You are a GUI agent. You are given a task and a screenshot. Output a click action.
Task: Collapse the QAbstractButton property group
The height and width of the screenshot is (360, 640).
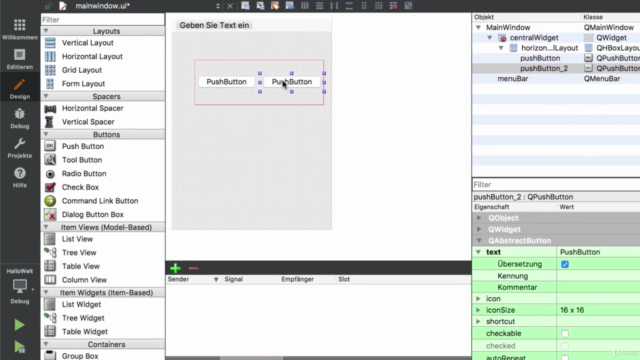click(x=479, y=241)
